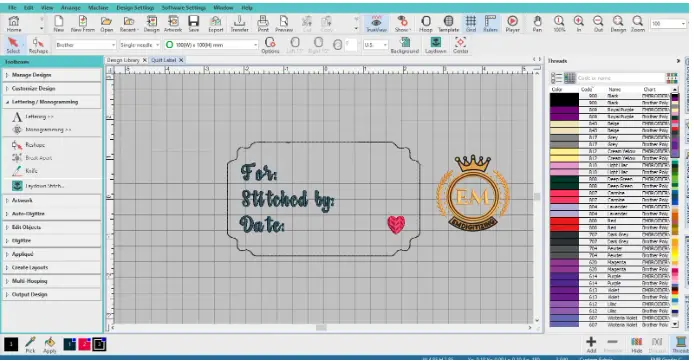Click the Monogramming tool in toolbox
Screen dimensions: 694x363
pyautogui.click(x=42, y=130)
